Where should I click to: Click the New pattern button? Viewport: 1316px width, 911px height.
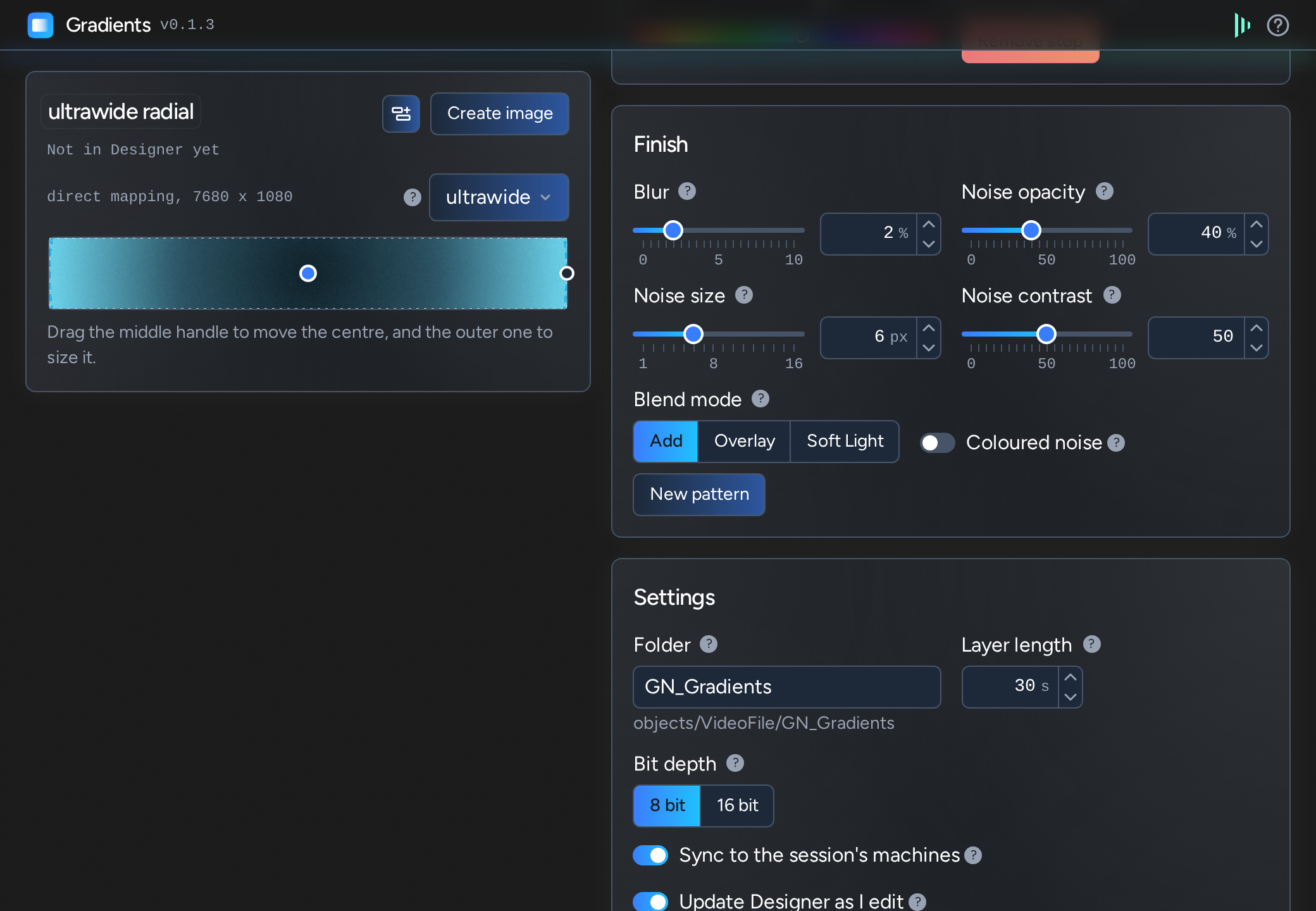pos(699,495)
